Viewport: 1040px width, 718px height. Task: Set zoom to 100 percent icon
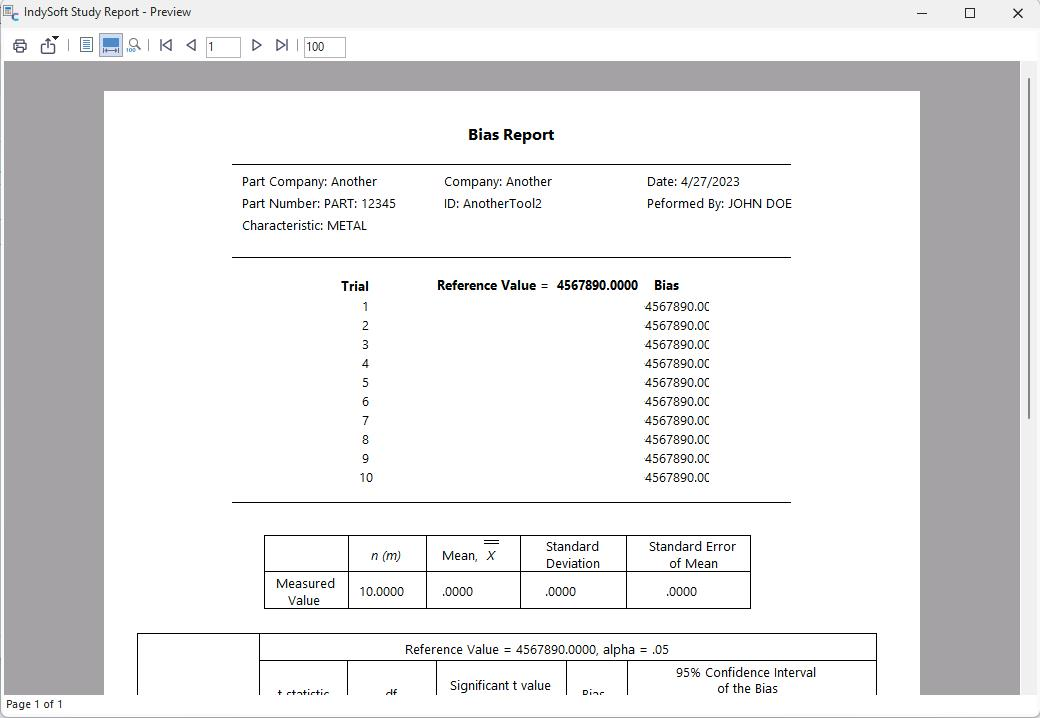point(134,45)
